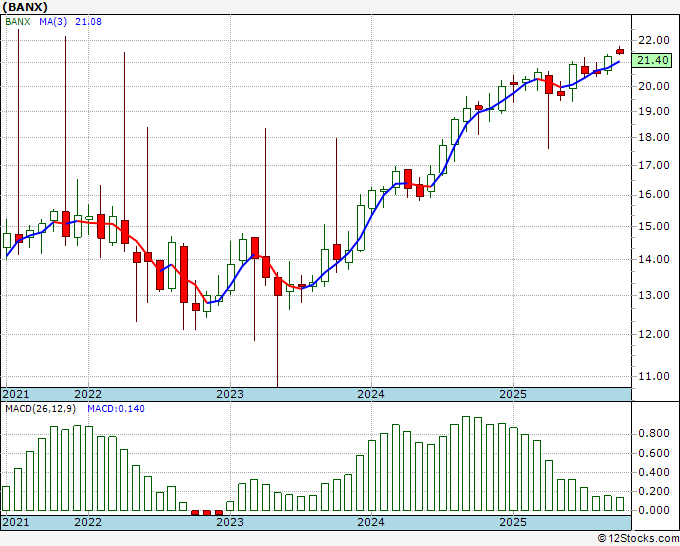The width and height of the screenshot is (680, 546).
Task: Click the tallest MACD histogram bar
Action: pos(466,463)
